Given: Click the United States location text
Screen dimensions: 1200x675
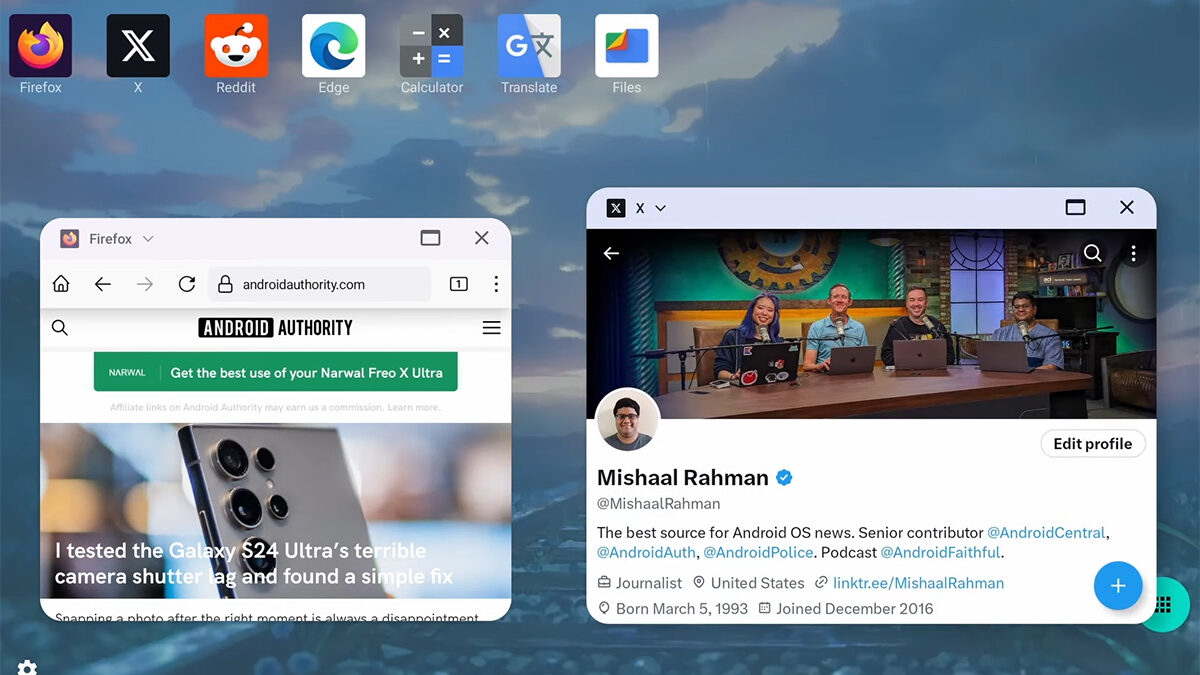Looking at the screenshot, I should 757,583.
